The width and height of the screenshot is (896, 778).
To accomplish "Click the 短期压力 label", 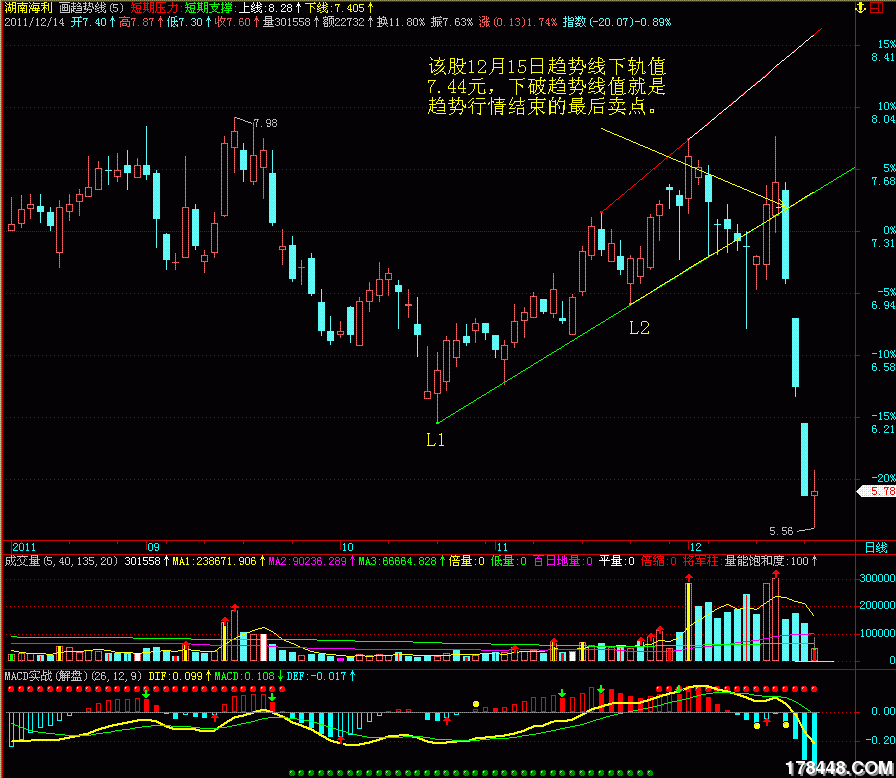I will click(154, 8).
